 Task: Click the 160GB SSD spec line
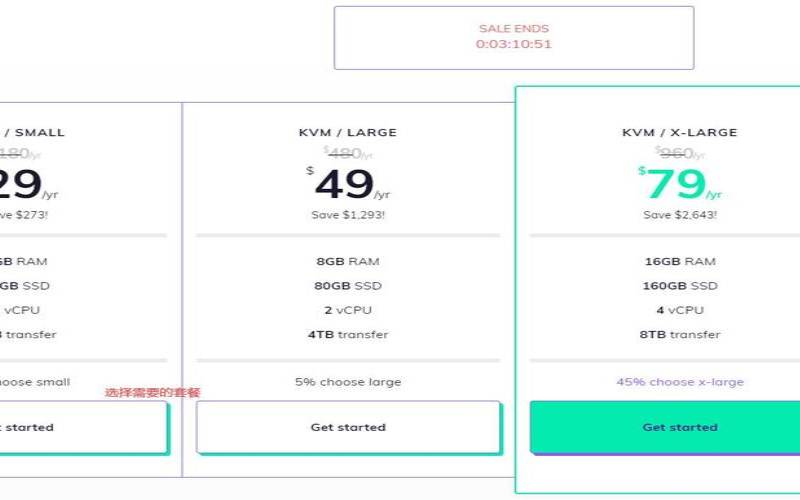click(x=680, y=286)
